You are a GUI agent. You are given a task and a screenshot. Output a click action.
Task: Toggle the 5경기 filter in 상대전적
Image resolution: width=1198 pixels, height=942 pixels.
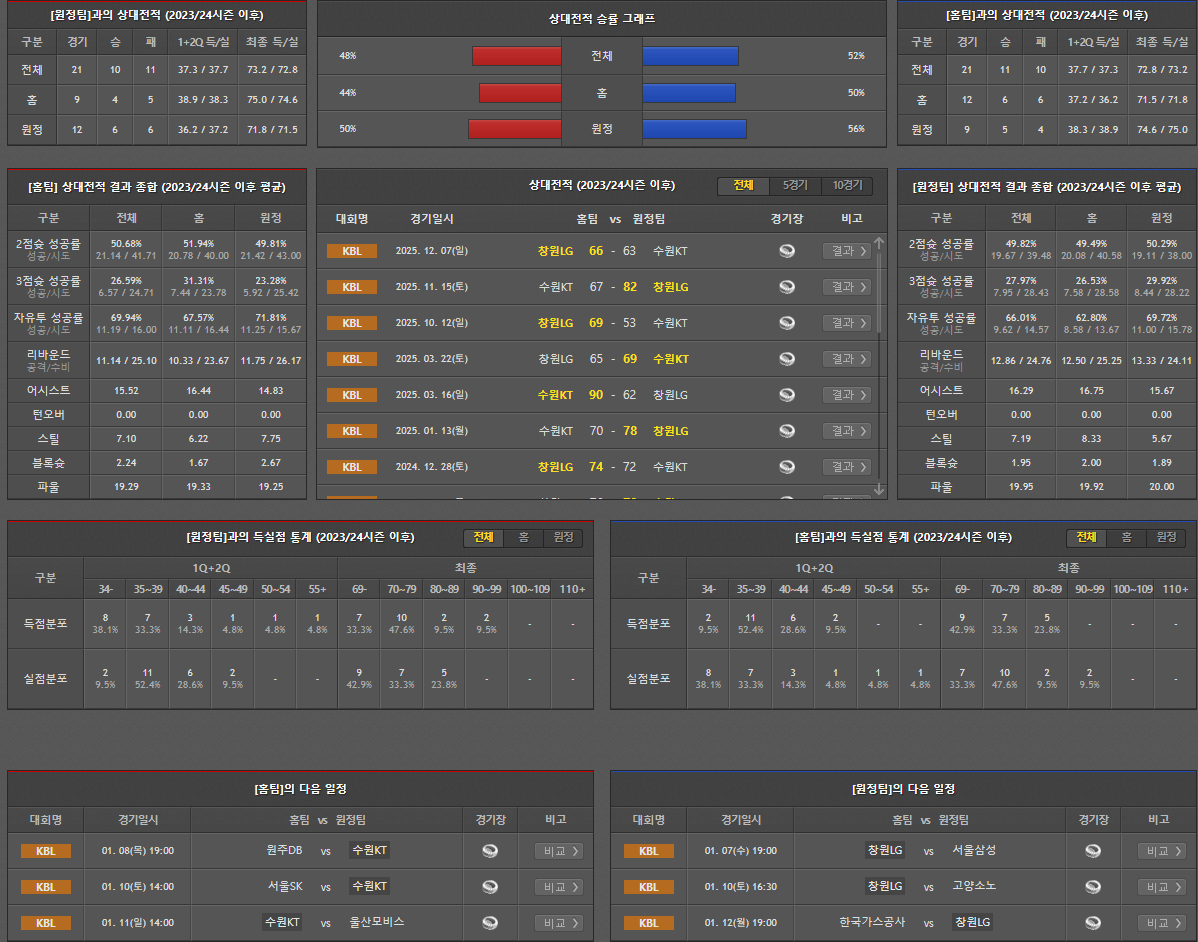coord(795,186)
